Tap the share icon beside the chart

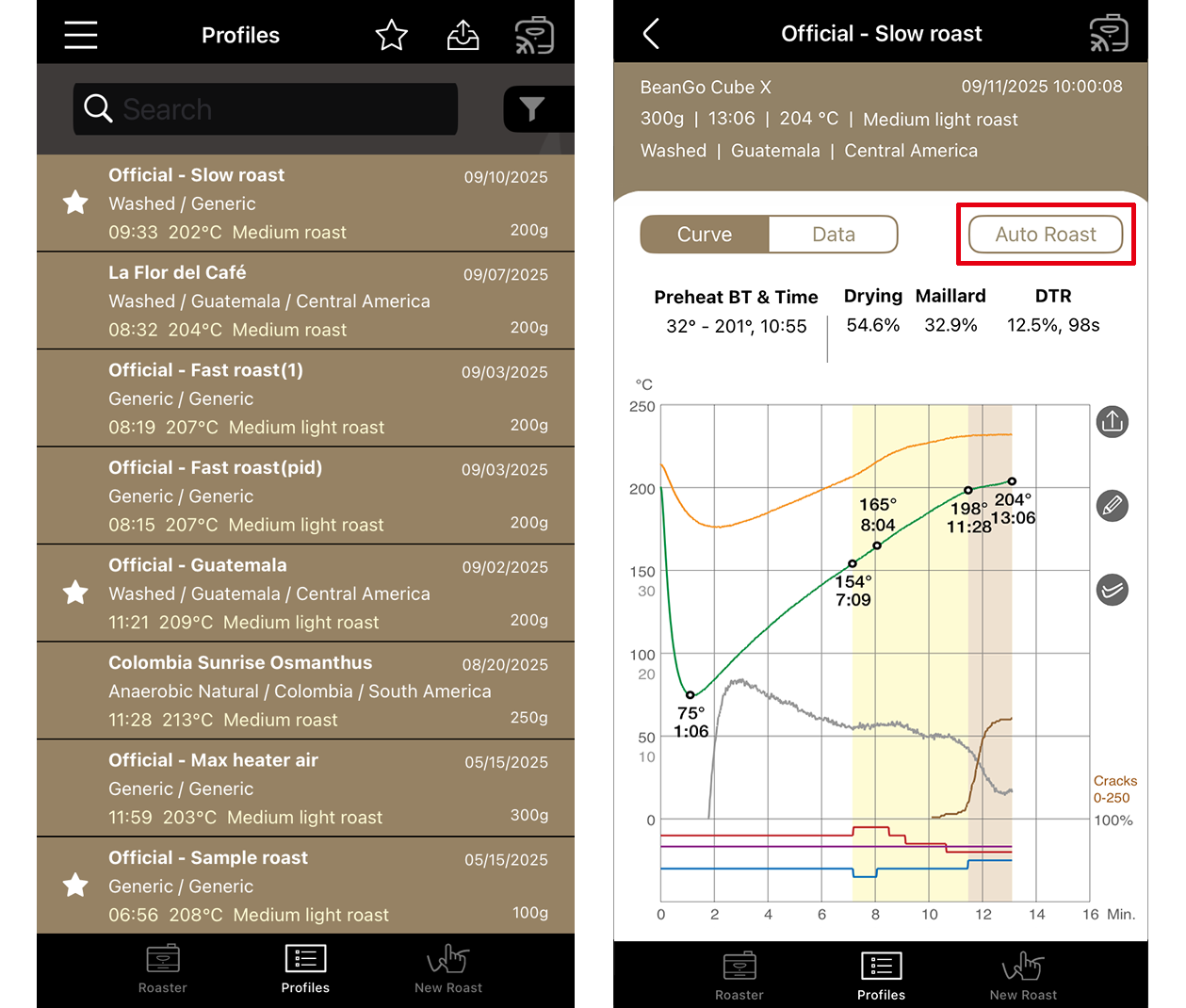point(1112,422)
